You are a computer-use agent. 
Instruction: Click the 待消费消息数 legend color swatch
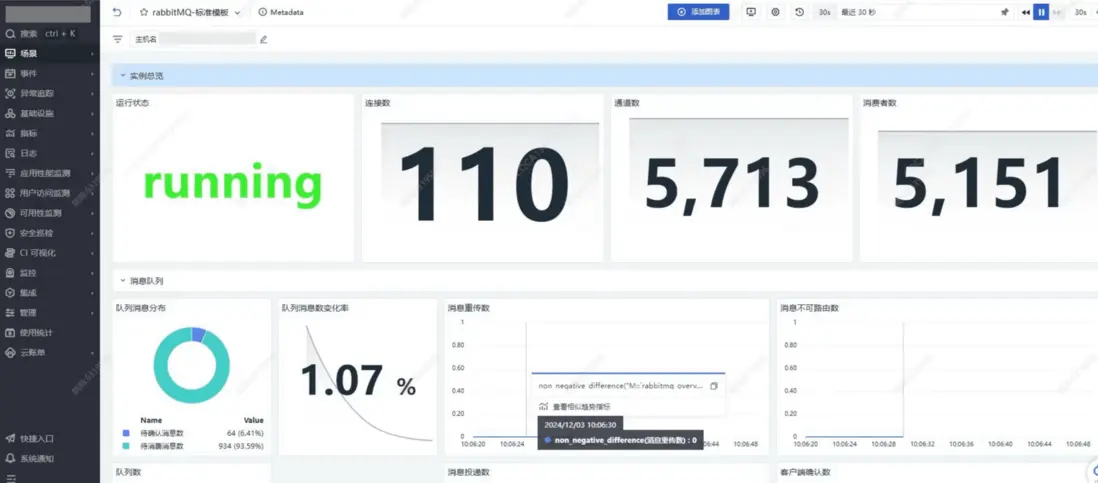click(126, 445)
